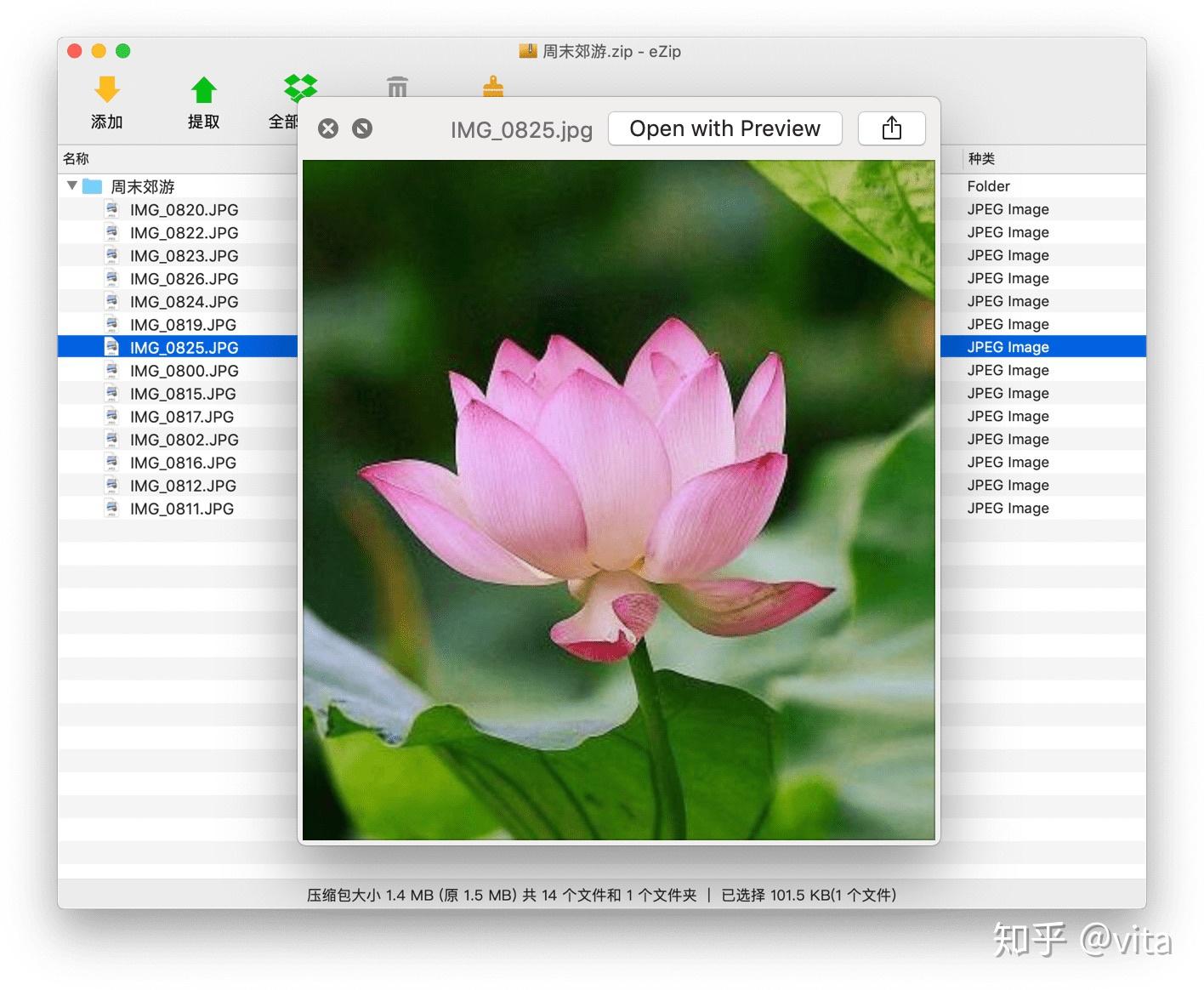
Task: Click the green Extract (提取) arrow icon
Action: (x=204, y=89)
